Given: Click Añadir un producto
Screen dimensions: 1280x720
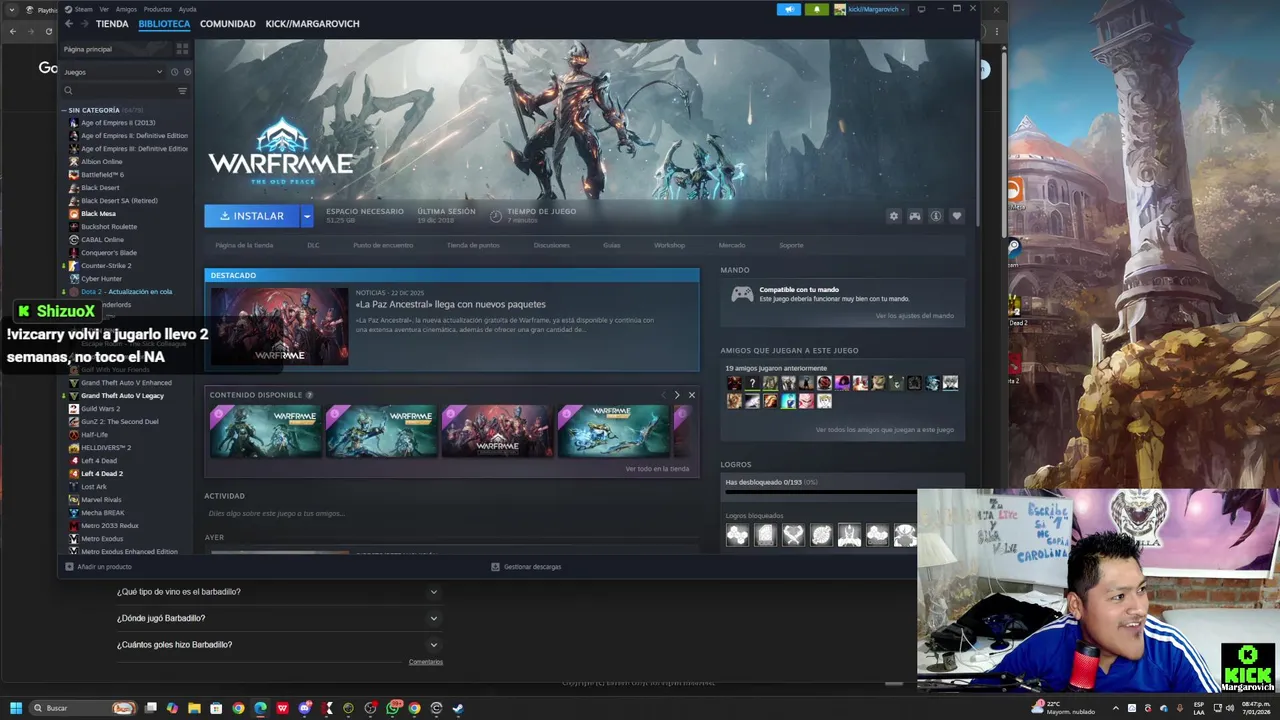Looking at the screenshot, I should coord(98,567).
